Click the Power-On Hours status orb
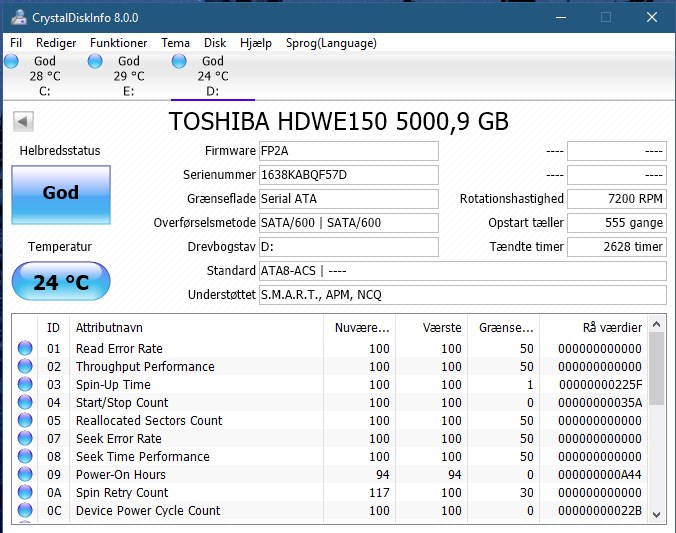676x533 pixels. point(25,474)
